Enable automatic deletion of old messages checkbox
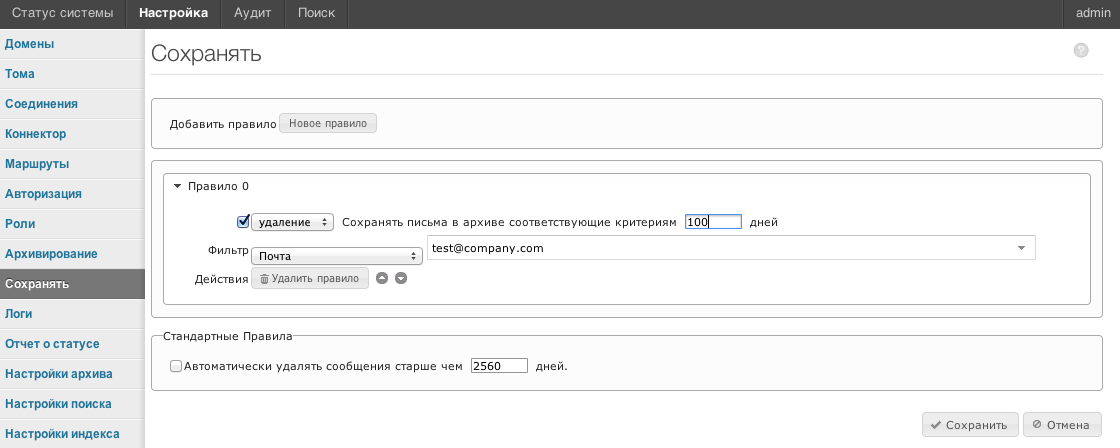Image resolution: width=1120 pixels, height=448 pixels. coord(176,366)
